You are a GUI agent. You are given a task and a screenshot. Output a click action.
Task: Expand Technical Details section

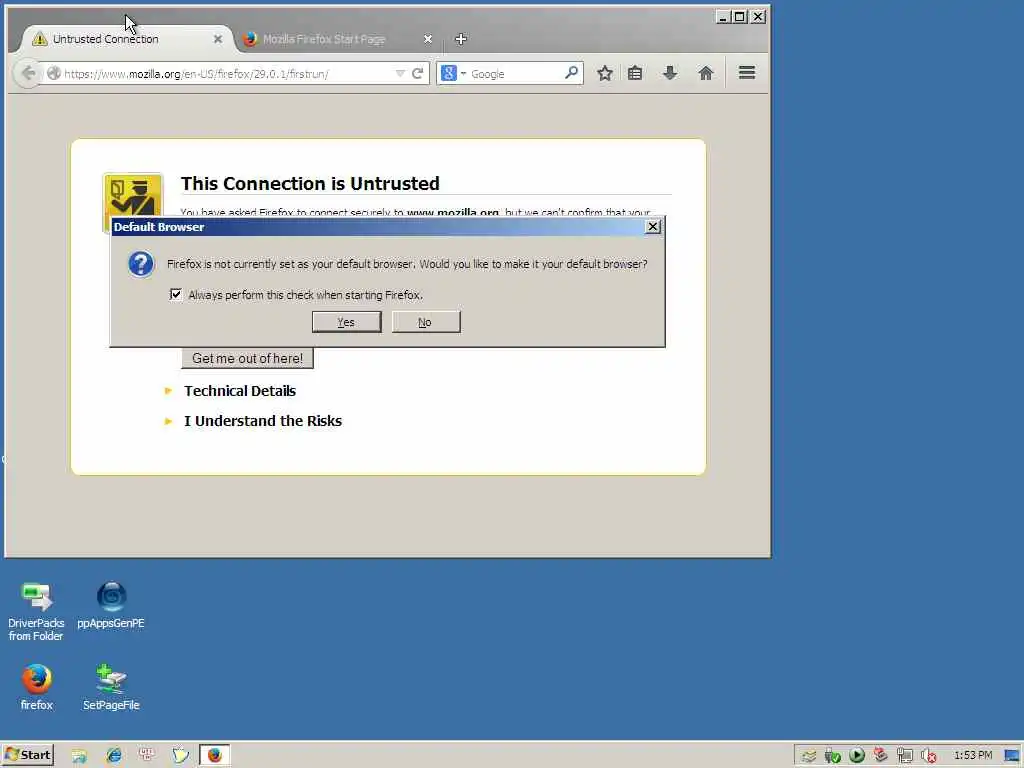[240, 391]
